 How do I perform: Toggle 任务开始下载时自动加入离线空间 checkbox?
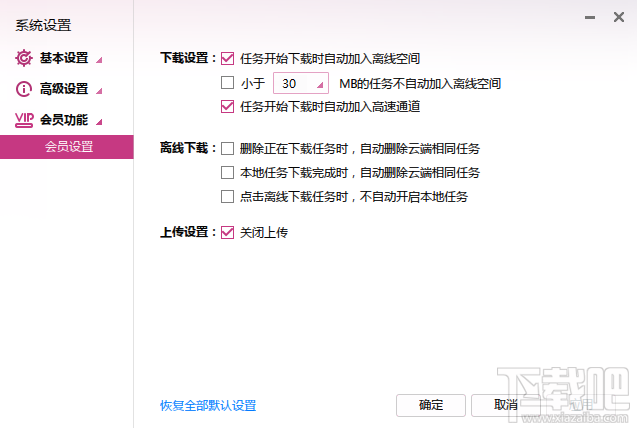[x=228, y=58]
